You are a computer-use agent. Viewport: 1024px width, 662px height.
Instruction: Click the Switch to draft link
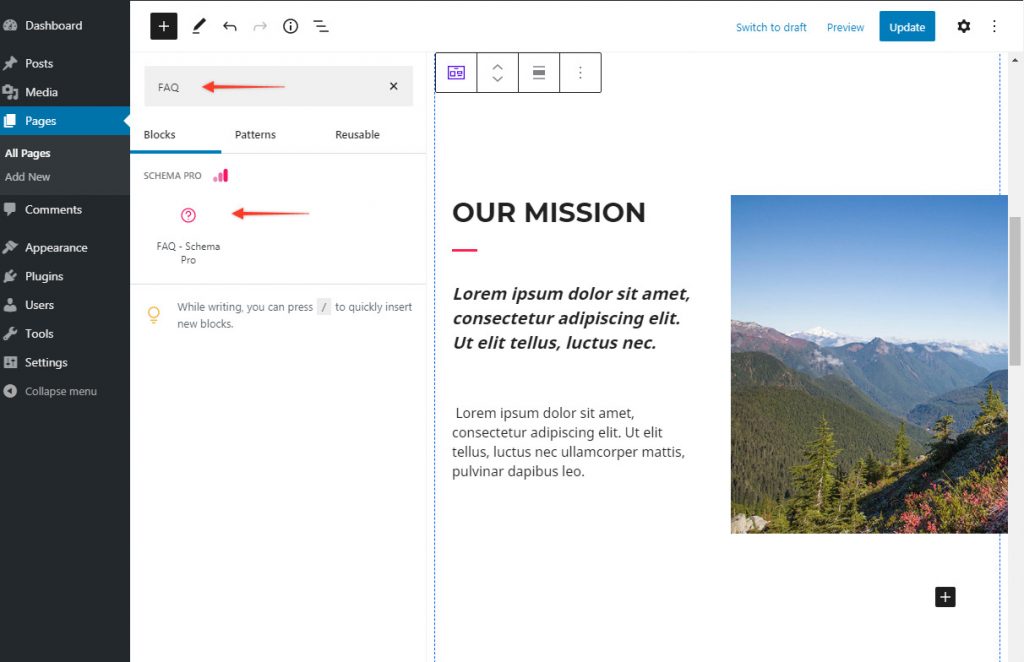coord(771,27)
